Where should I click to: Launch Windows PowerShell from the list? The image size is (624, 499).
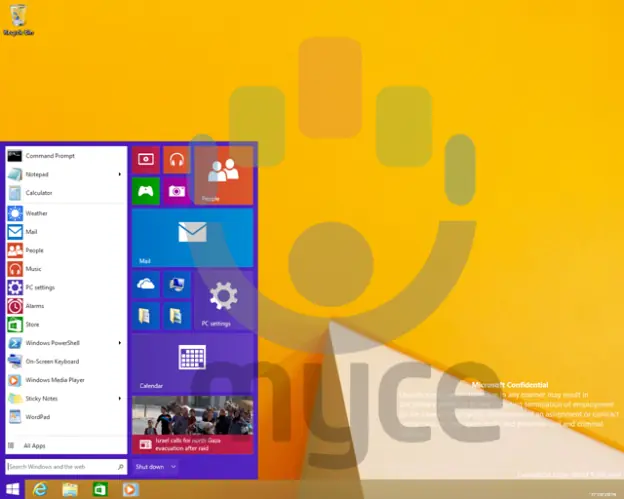click(x=60, y=343)
